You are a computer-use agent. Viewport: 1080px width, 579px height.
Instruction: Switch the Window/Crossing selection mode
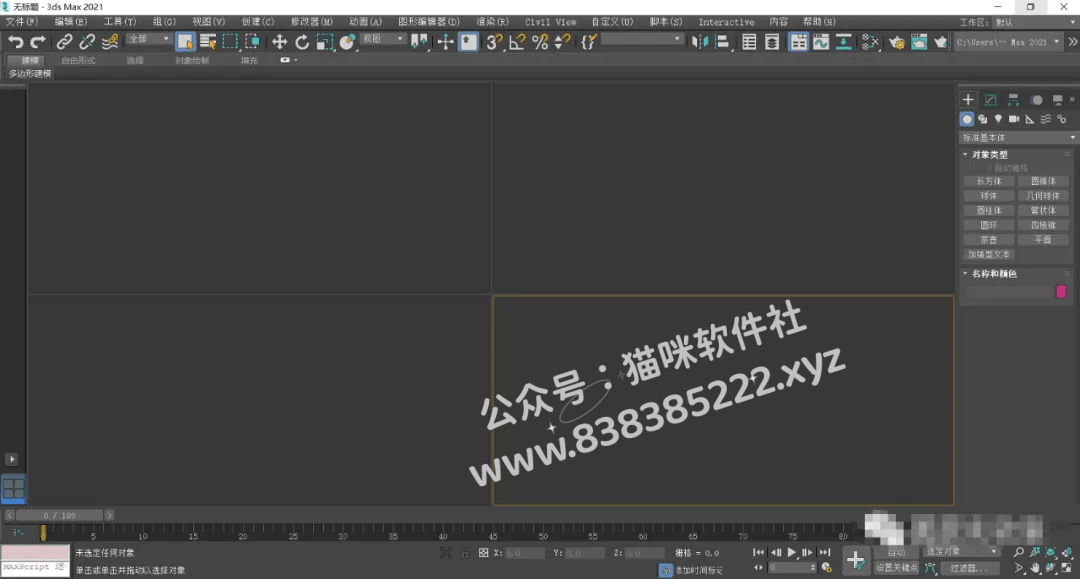click(x=252, y=42)
